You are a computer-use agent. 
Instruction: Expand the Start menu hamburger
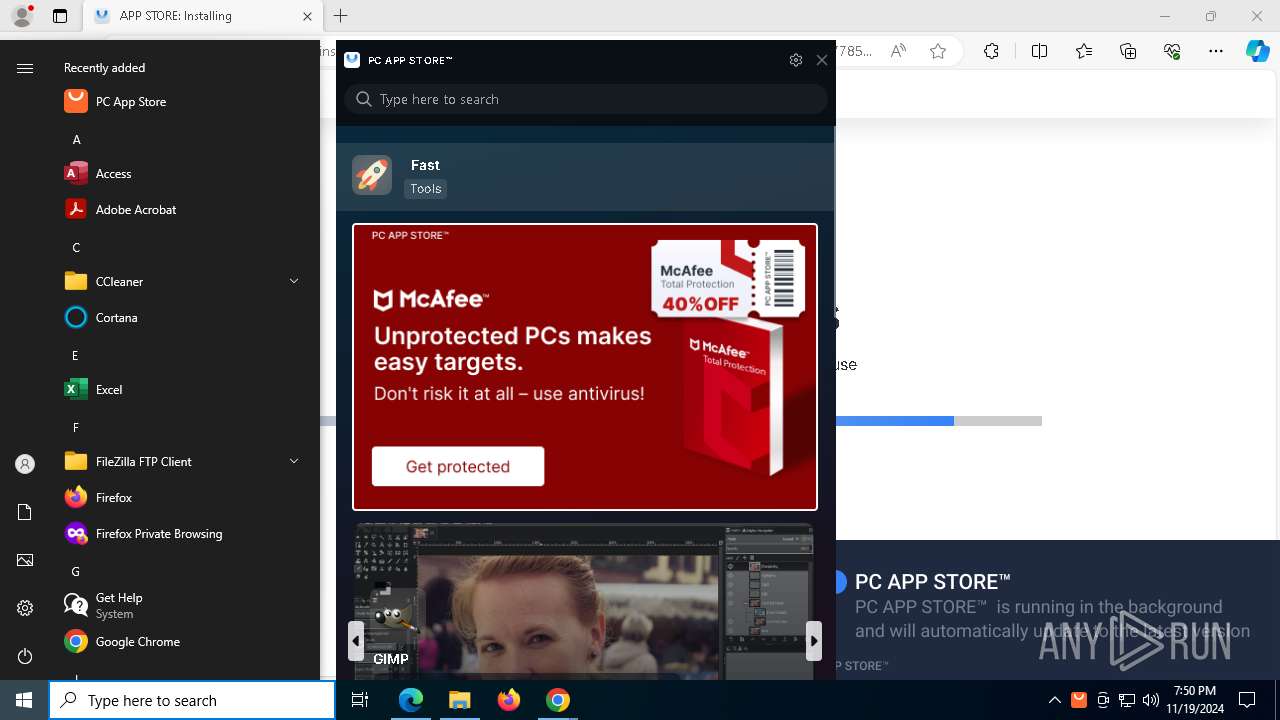tap(25, 68)
